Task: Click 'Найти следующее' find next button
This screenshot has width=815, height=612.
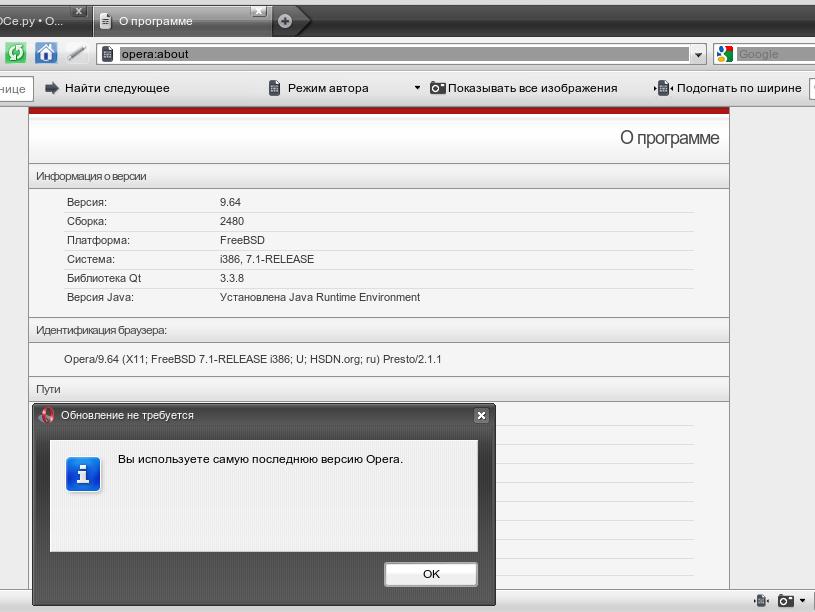Action: [107, 88]
